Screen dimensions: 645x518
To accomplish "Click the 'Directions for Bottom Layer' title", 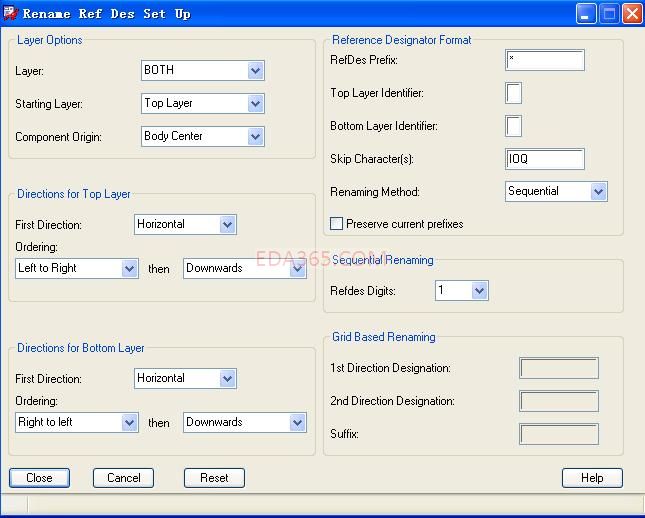I will click(81, 348).
